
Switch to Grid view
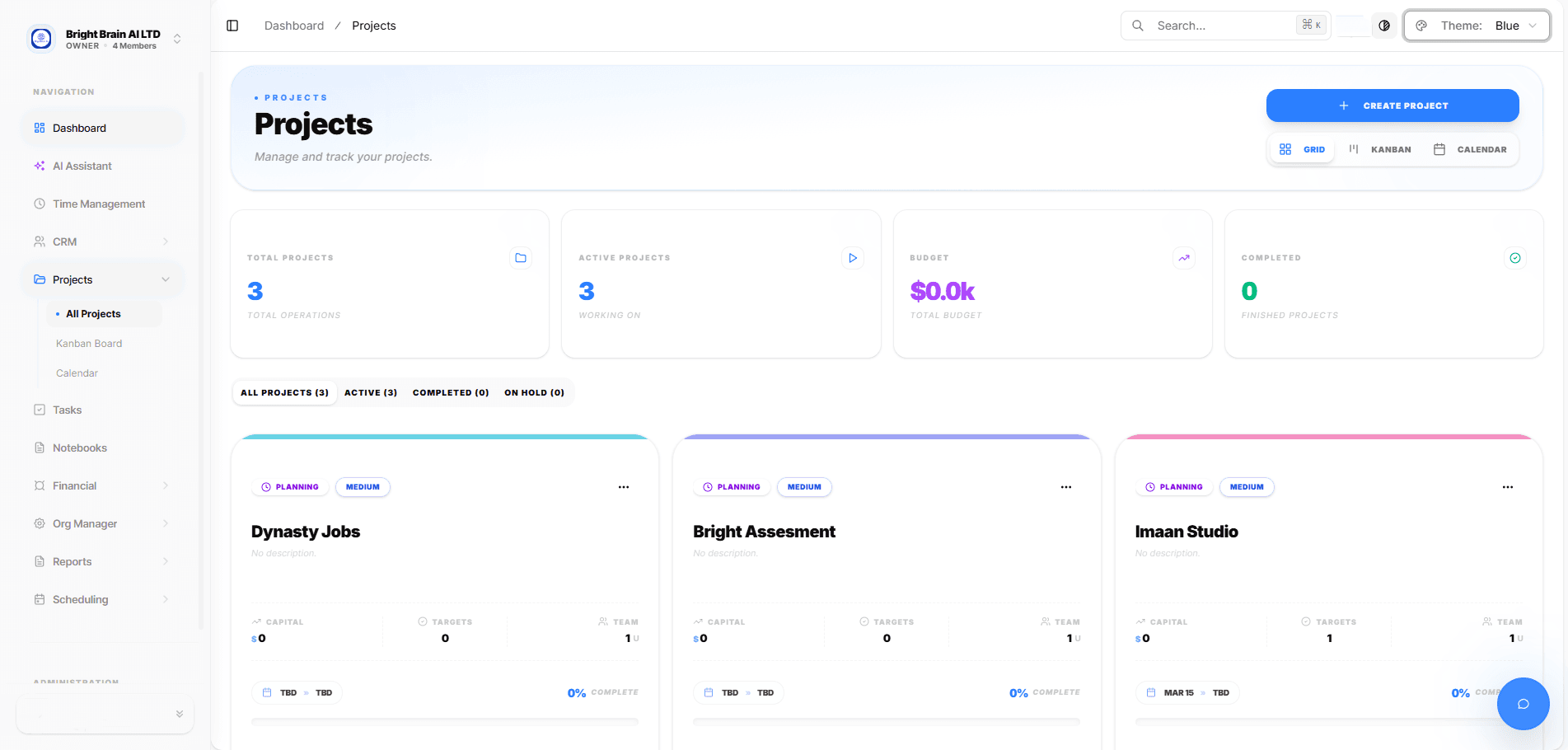[1302, 149]
